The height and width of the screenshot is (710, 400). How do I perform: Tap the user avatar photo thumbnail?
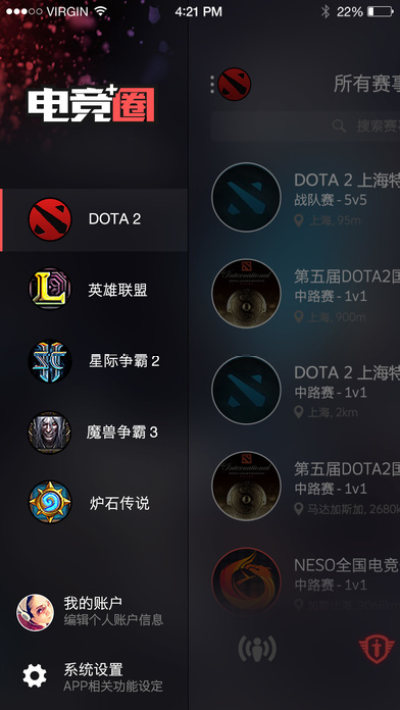tap(35, 613)
